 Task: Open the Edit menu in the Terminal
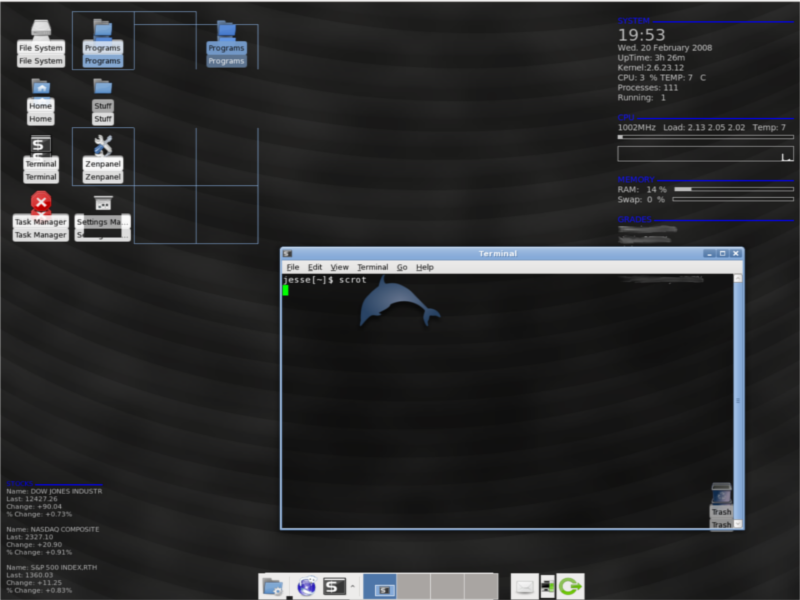pos(315,268)
